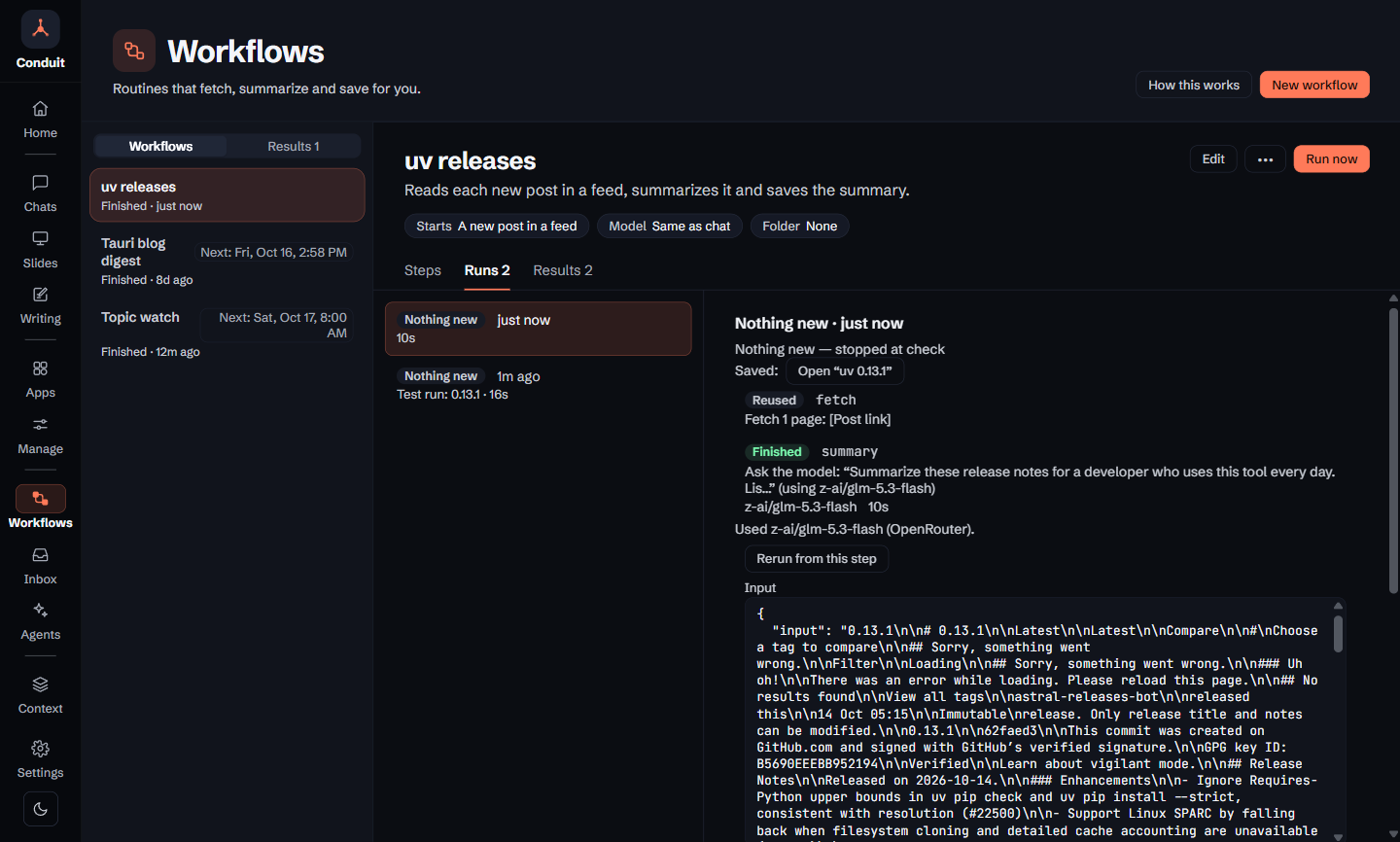
Task: Open the Writing section
Action: coord(40,305)
